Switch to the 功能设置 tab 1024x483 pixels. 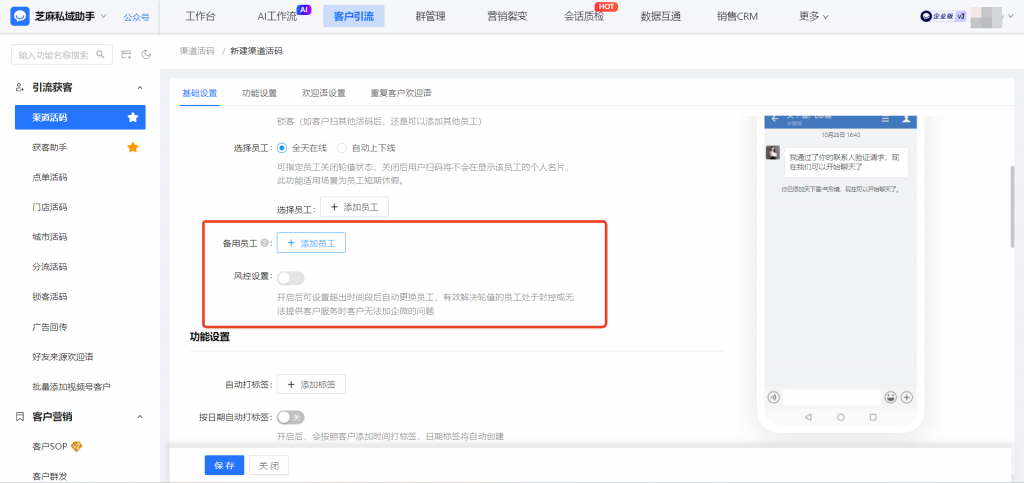259,93
